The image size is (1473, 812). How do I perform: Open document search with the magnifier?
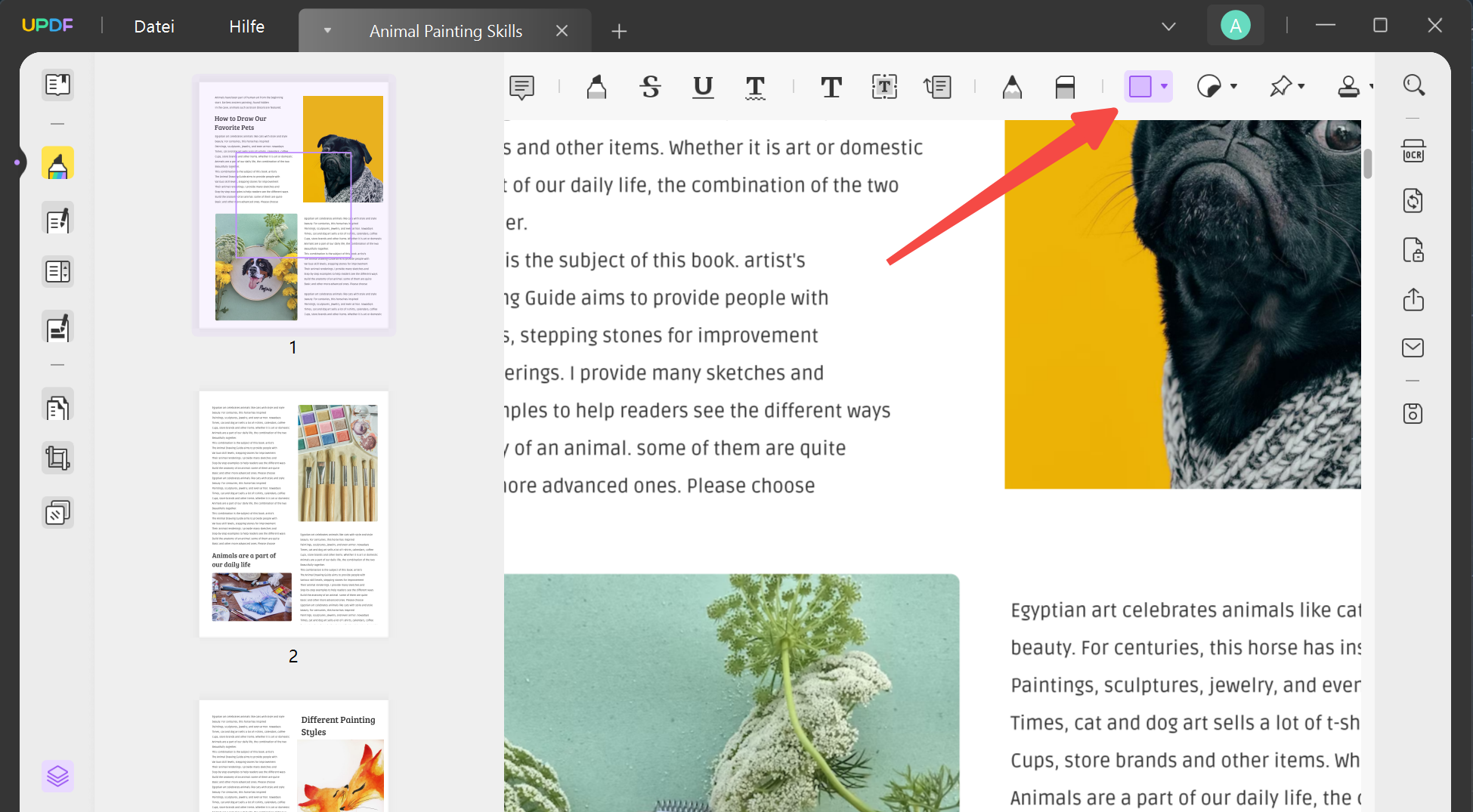pos(1414,85)
